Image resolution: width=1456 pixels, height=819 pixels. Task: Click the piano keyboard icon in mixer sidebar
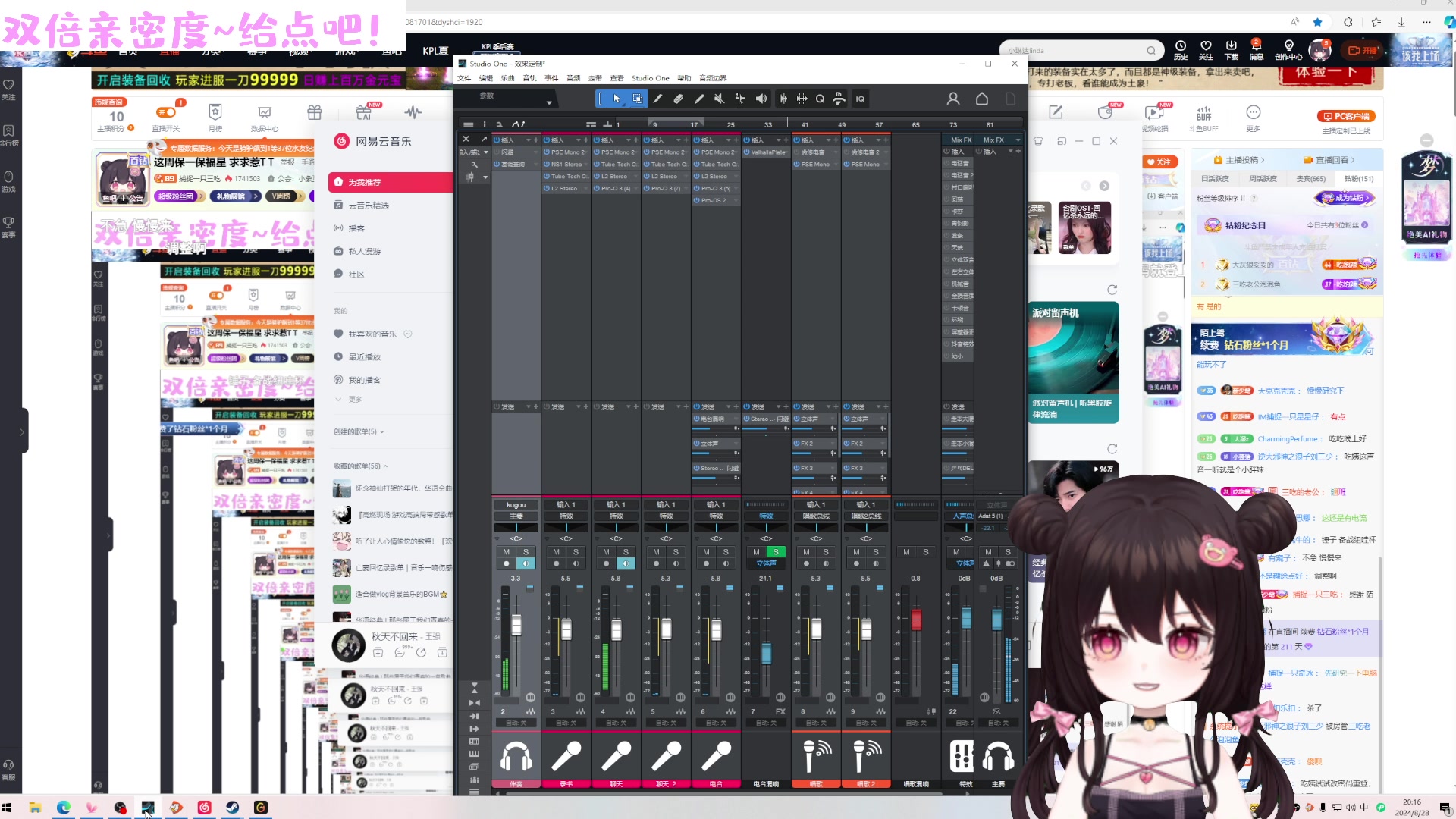click(x=475, y=754)
